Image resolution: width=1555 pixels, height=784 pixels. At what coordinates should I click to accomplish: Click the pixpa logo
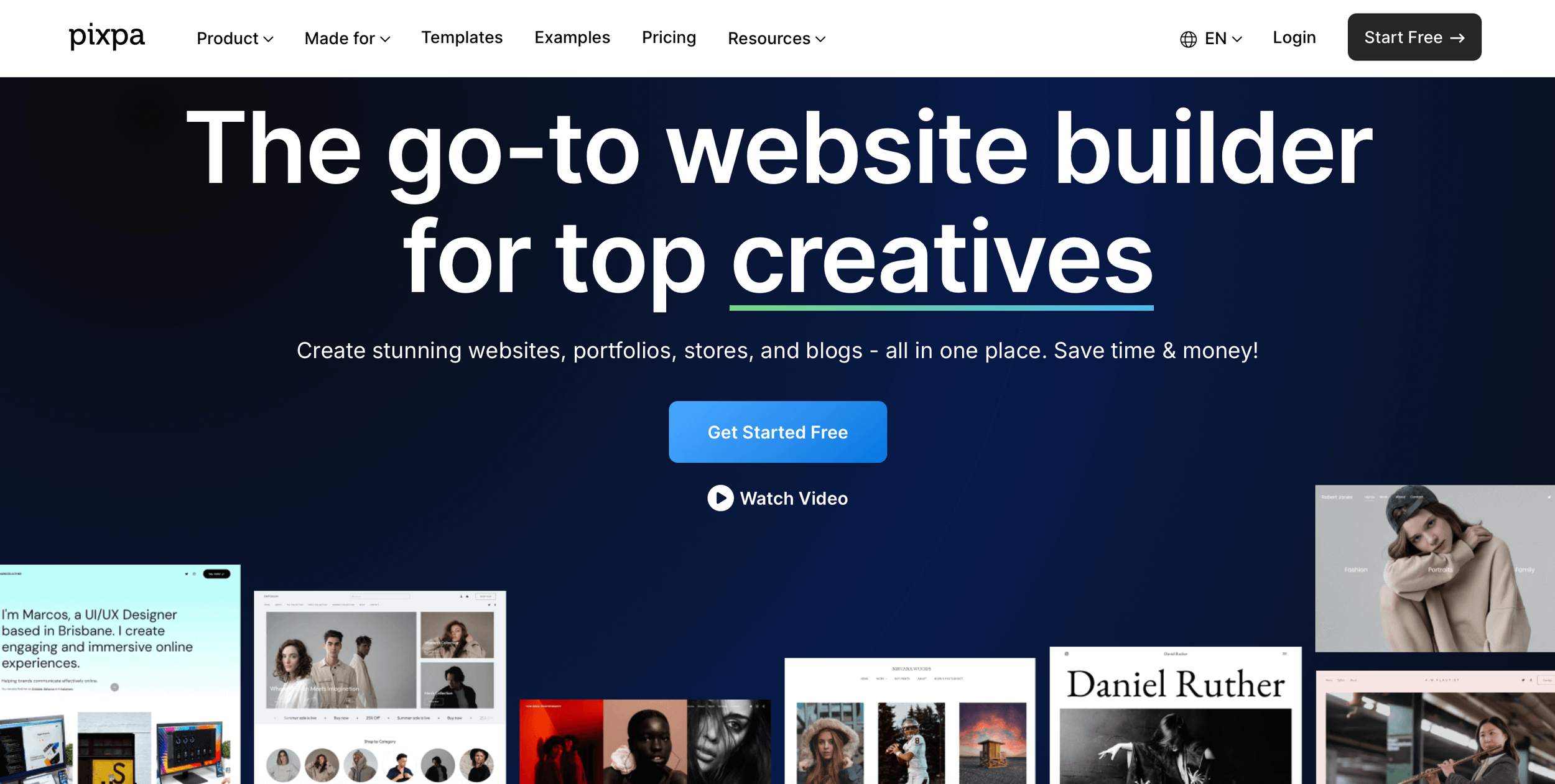(x=106, y=36)
